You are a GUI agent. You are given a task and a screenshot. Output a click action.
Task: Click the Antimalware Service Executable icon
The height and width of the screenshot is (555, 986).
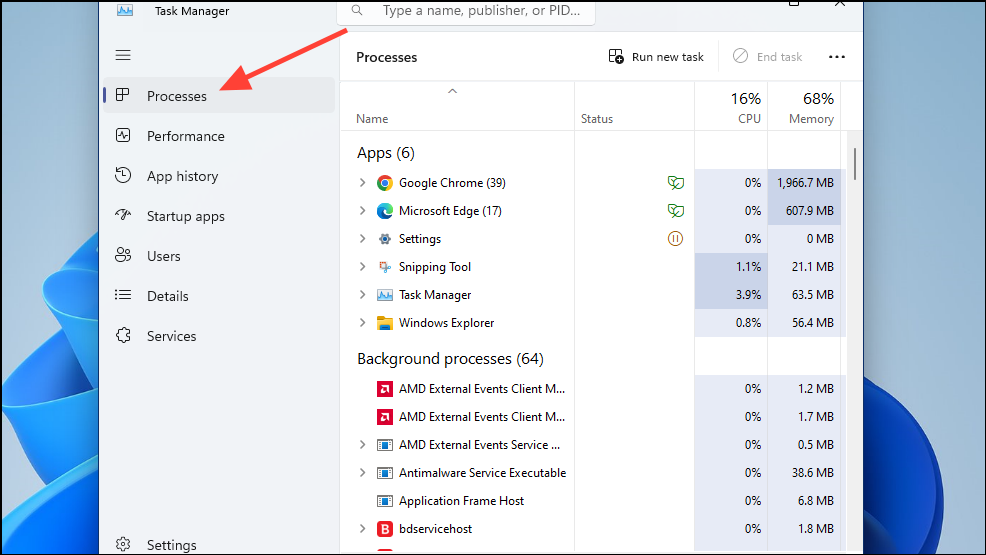pyautogui.click(x=385, y=473)
